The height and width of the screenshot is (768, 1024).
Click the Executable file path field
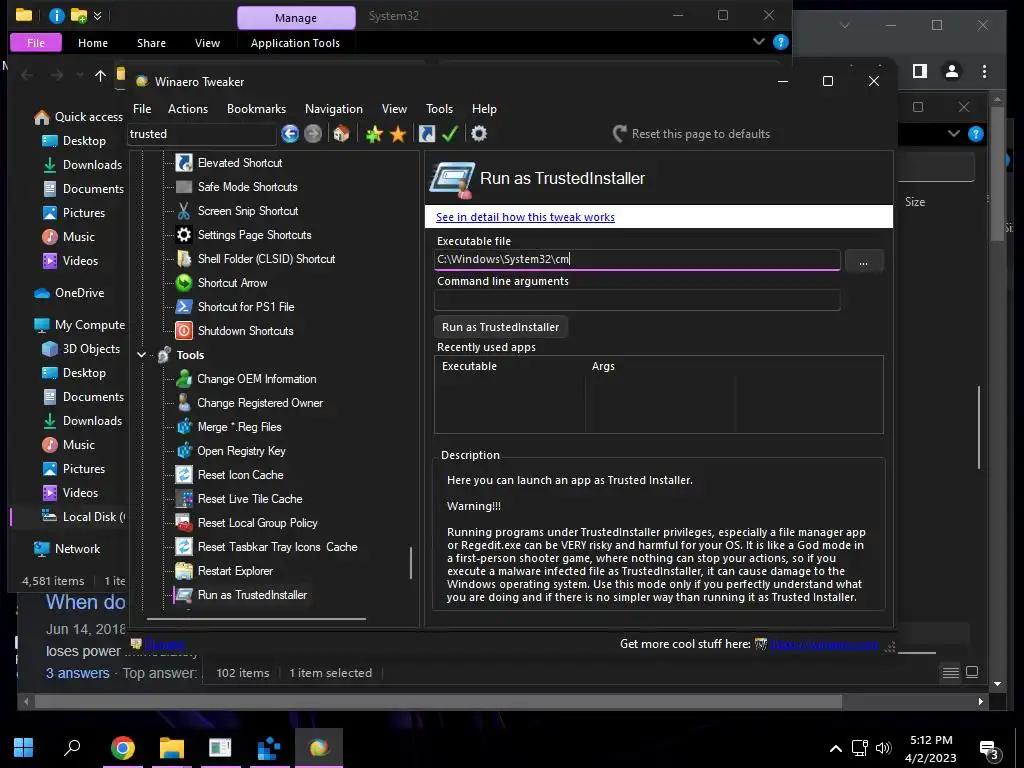pos(637,259)
